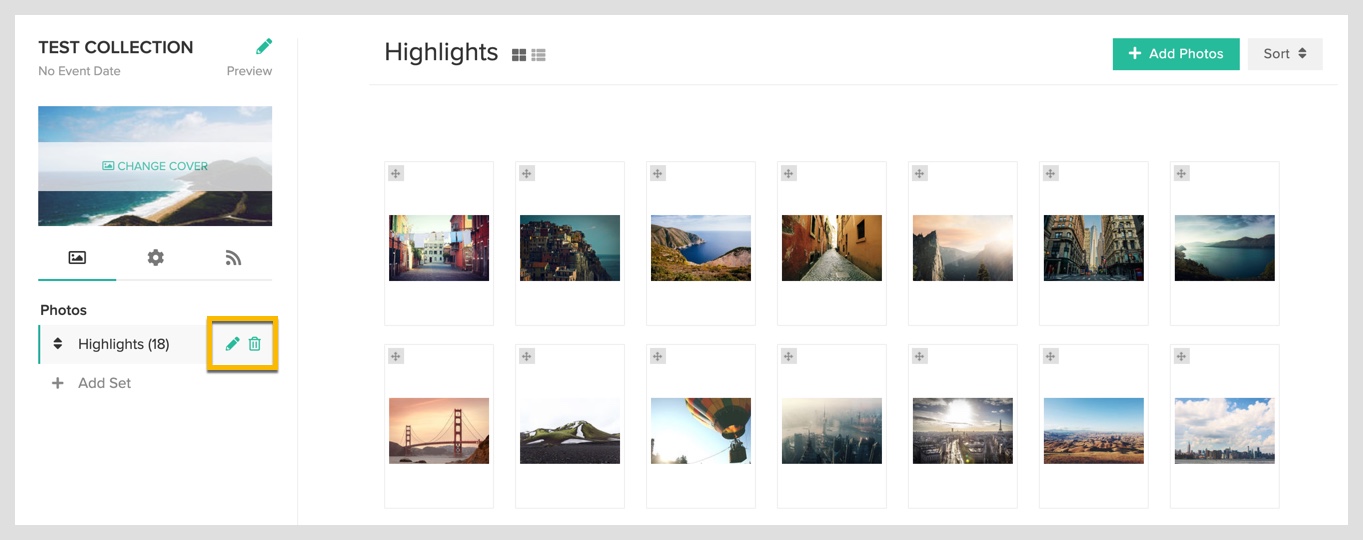The height and width of the screenshot is (540, 1363).
Task: Click move handle on Golden Gate Bridge photo
Action: (x=396, y=357)
